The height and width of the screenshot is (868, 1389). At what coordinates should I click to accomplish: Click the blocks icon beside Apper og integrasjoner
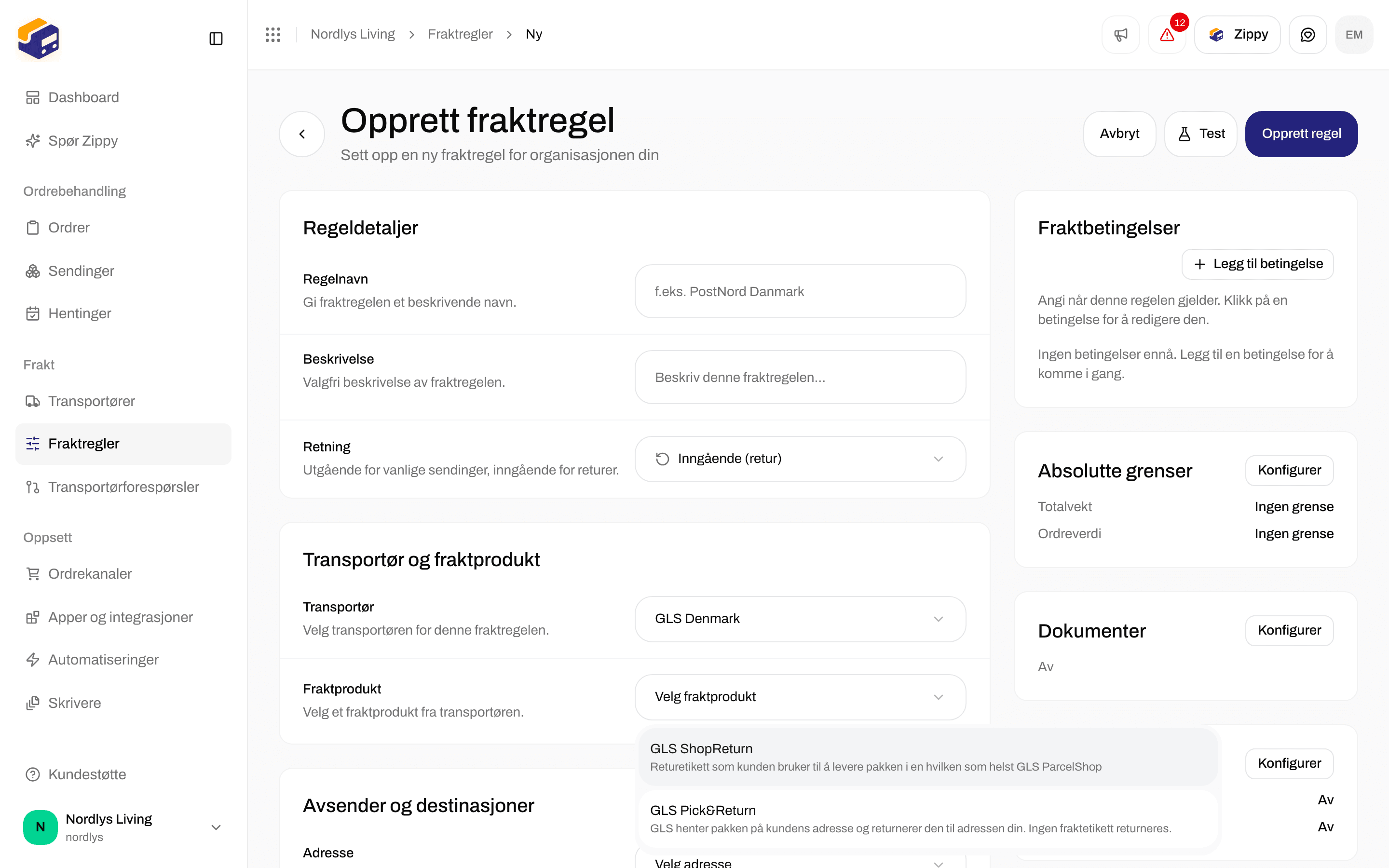33,617
